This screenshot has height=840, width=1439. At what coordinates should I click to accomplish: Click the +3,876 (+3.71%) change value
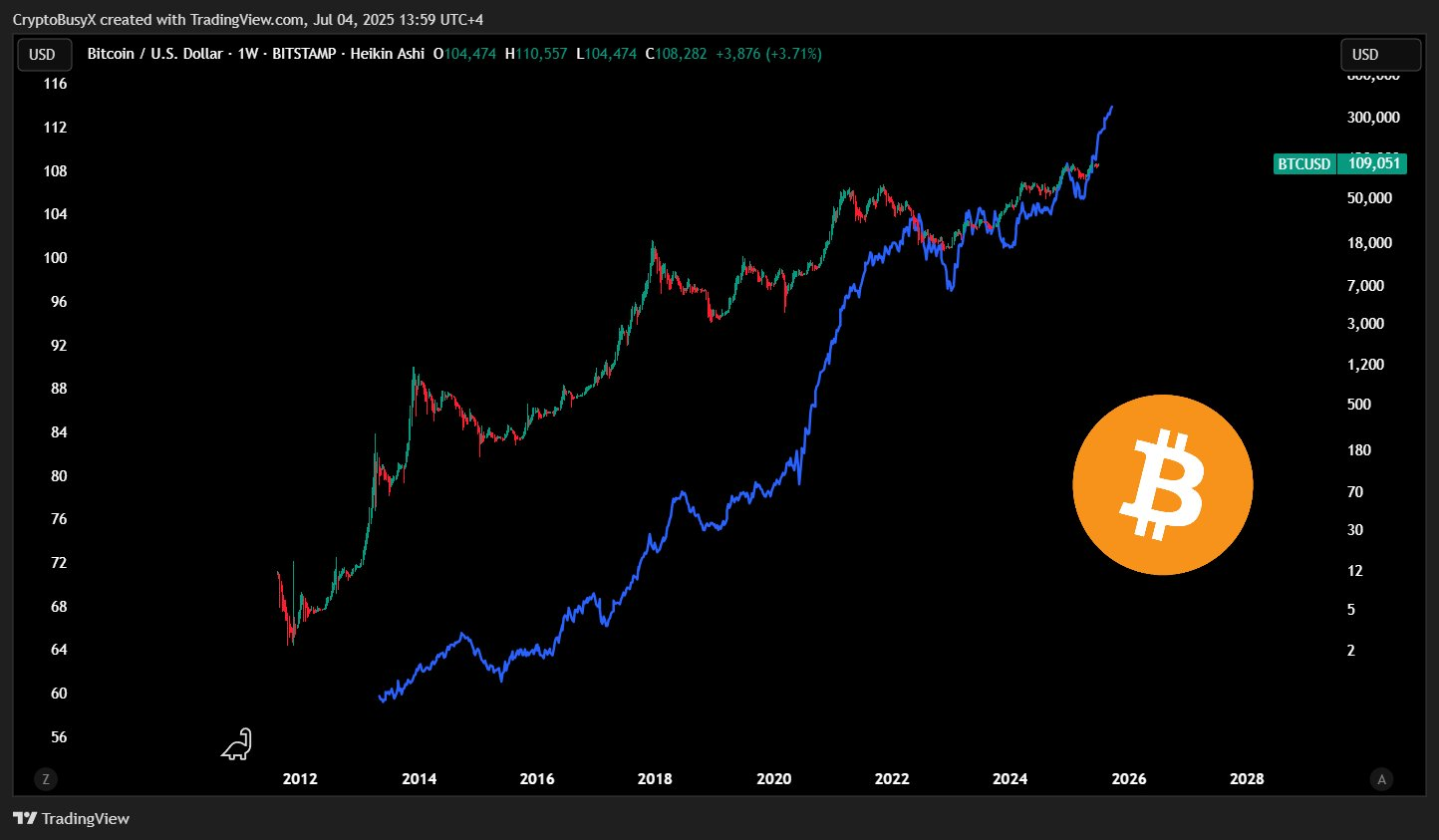[768, 54]
